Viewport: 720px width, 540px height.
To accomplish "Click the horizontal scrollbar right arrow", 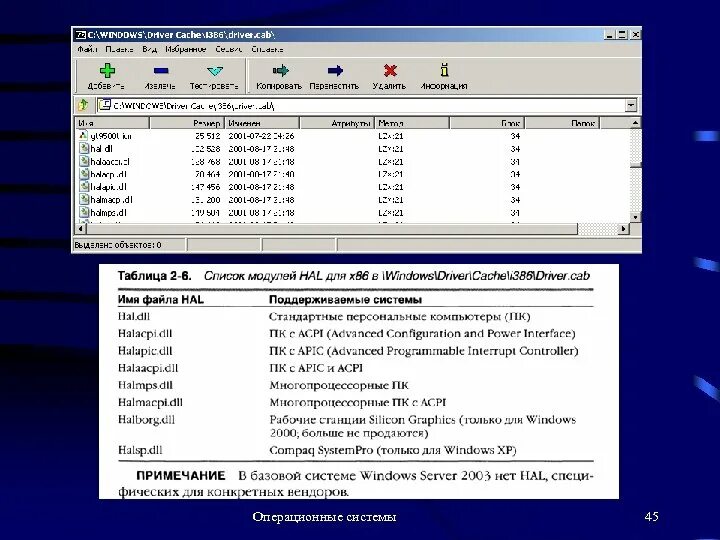I will tap(624, 228).
